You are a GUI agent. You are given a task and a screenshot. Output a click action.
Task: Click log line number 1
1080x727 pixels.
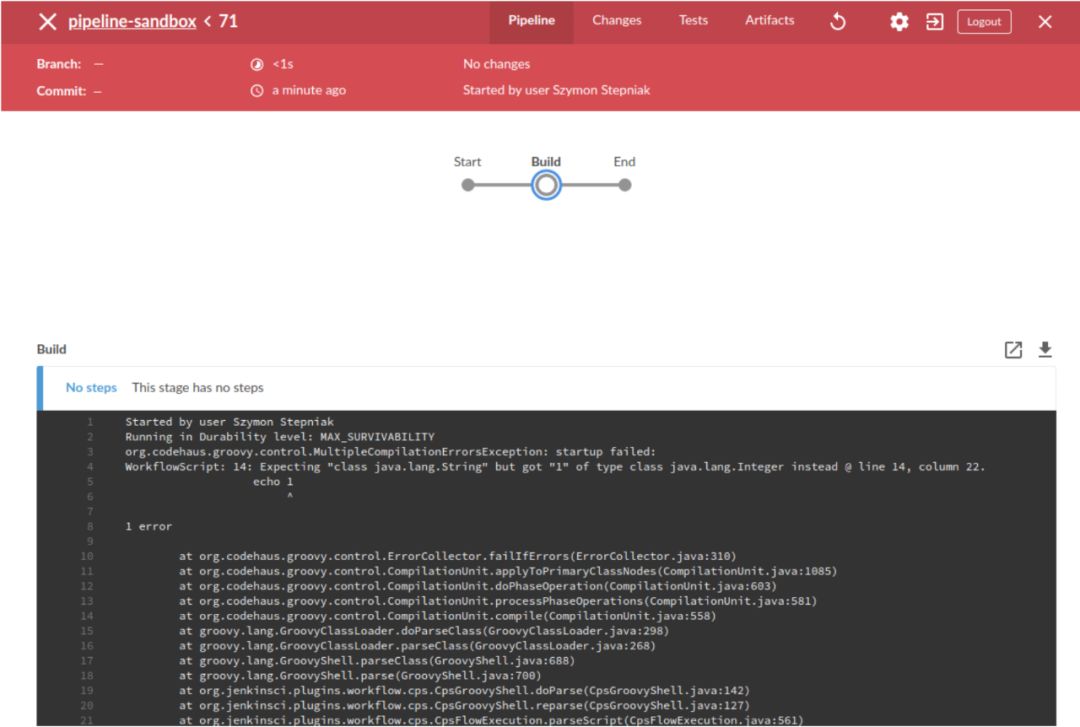[90, 422]
